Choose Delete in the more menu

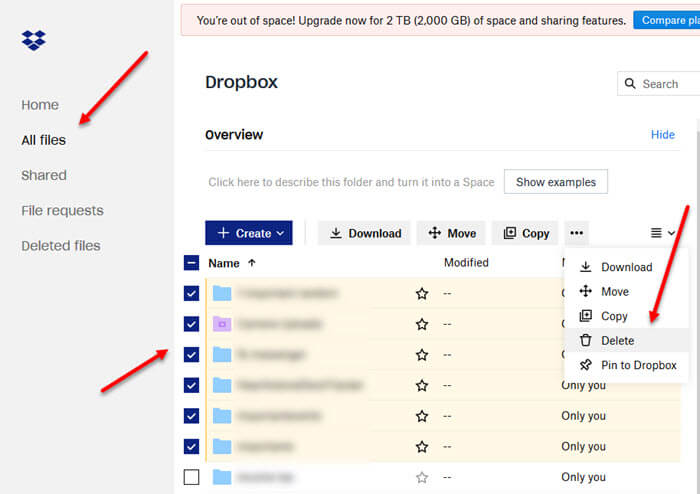[x=626, y=340]
